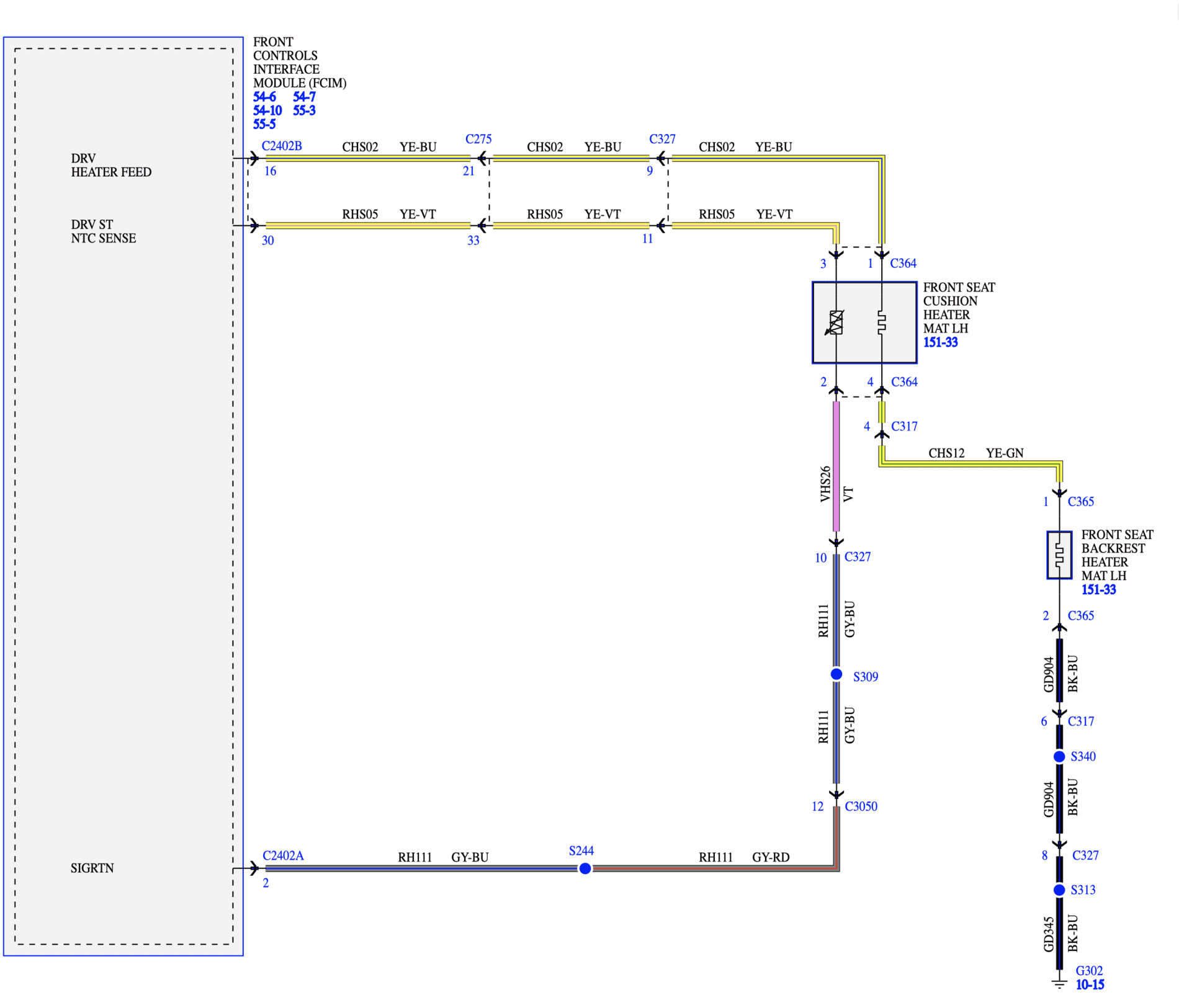Click the S340 splice dot

(1059, 757)
